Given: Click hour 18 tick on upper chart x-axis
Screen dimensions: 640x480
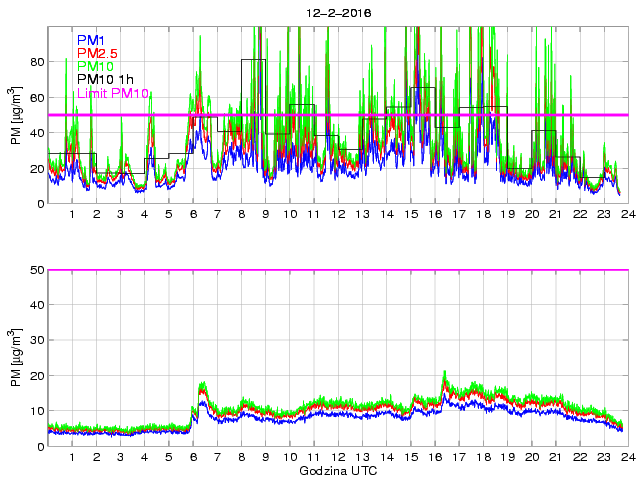Looking at the screenshot, I should point(483,215).
